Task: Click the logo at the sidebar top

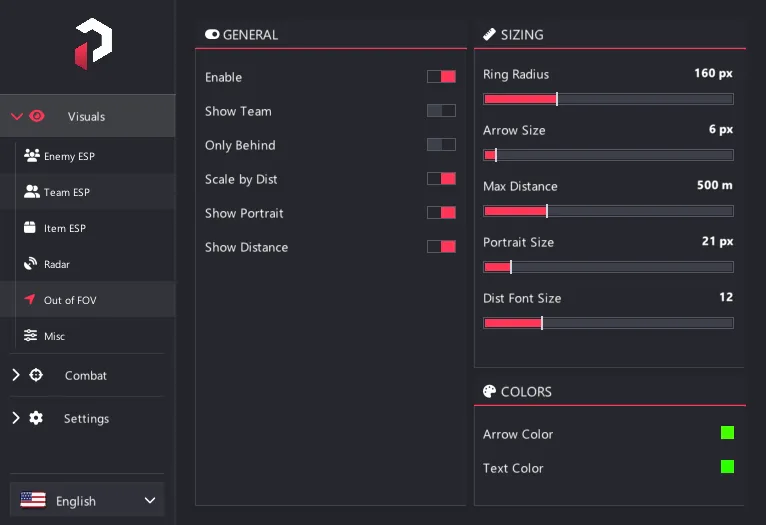Action: [x=93, y=43]
